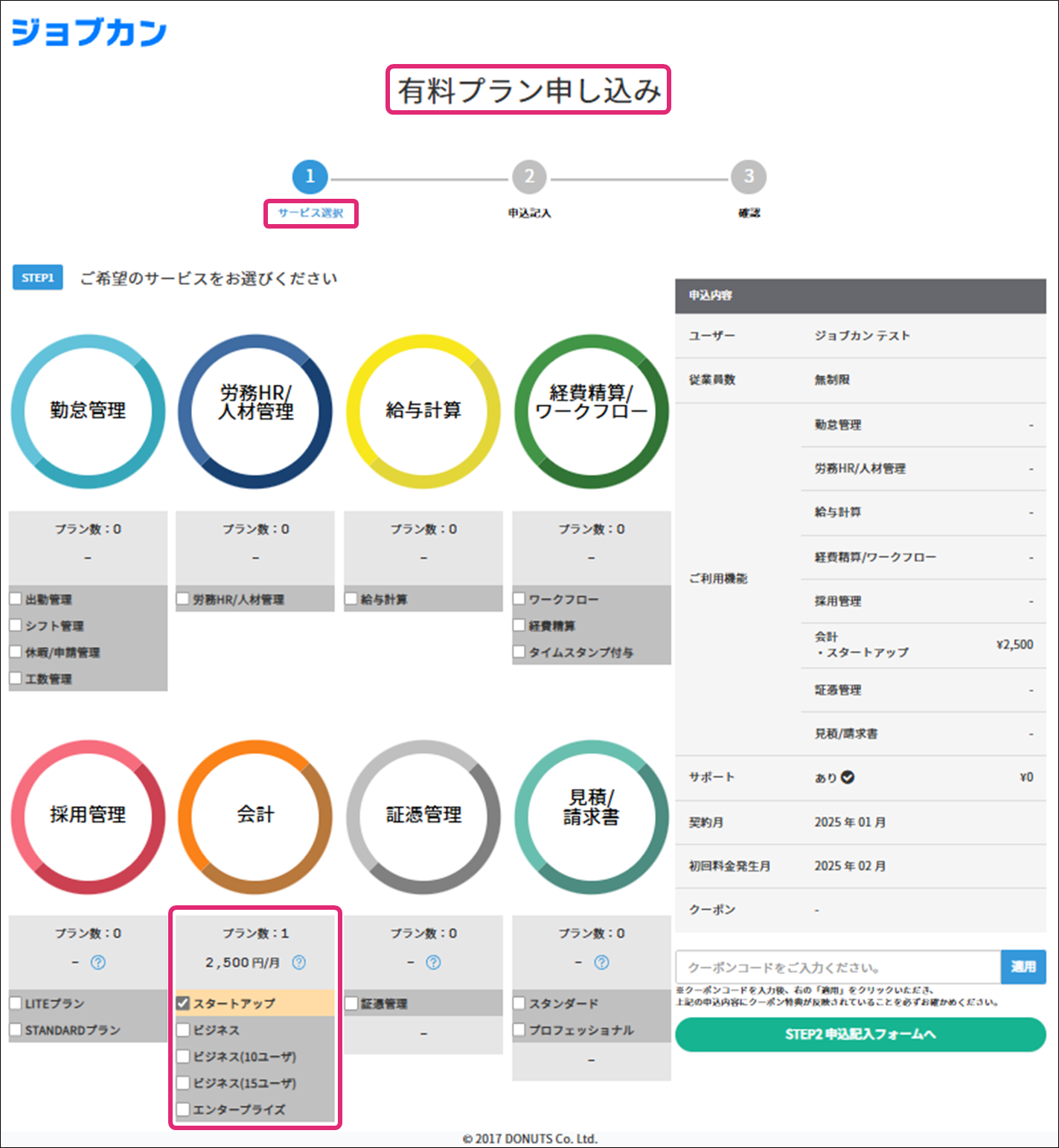
Task: Proceed with STEP2 申込記入フォームへ button
Action: [860, 1035]
